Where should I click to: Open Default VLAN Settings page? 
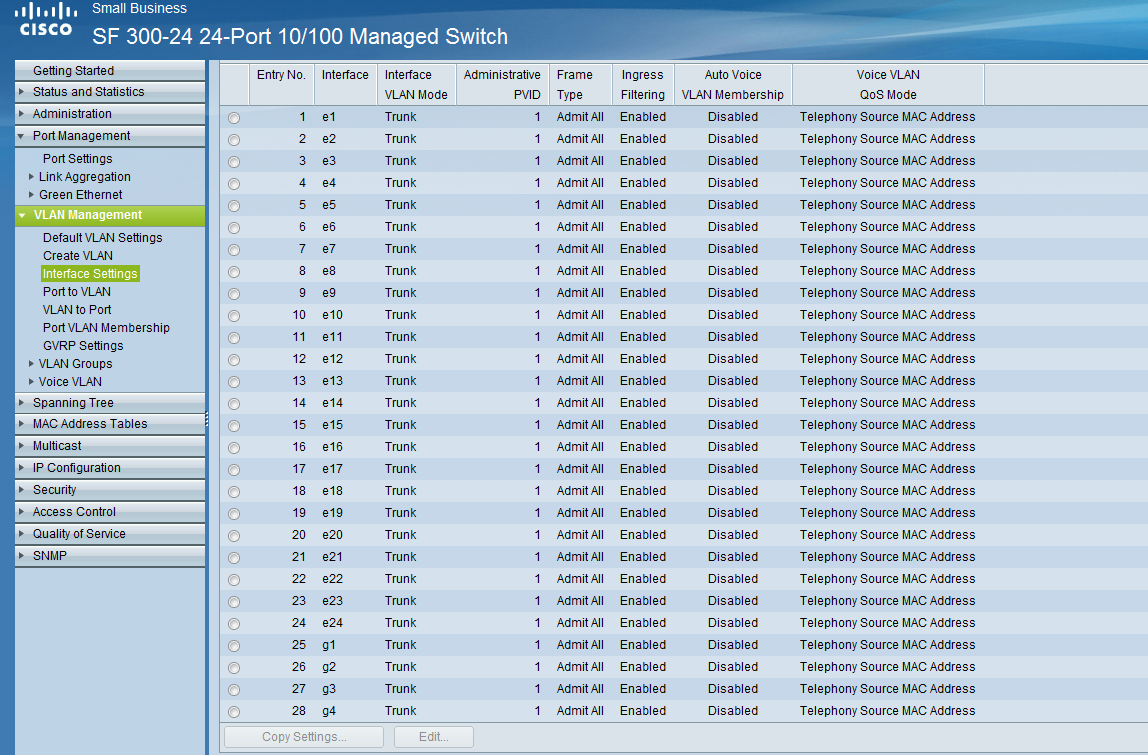(x=102, y=238)
